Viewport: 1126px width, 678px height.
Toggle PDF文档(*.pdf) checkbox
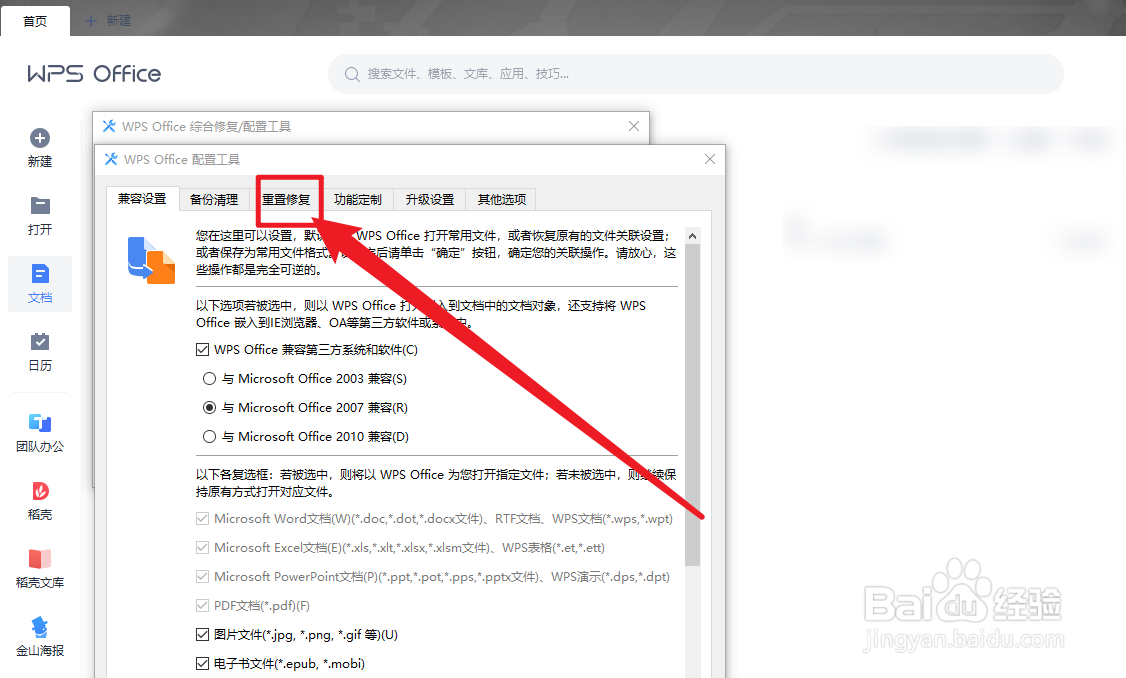pos(203,605)
